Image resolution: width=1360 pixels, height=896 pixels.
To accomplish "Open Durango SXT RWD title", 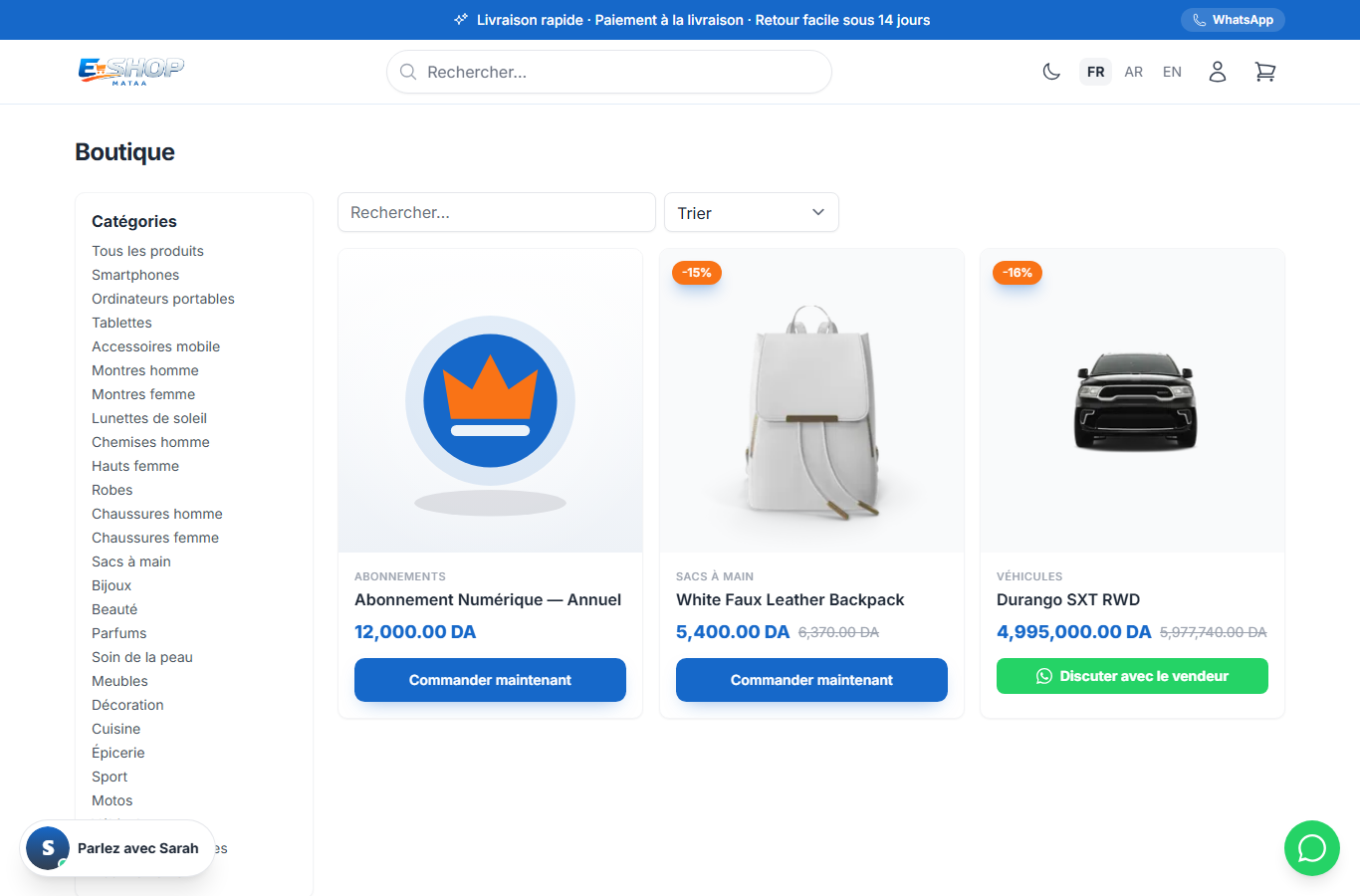I will pos(1068,599).
